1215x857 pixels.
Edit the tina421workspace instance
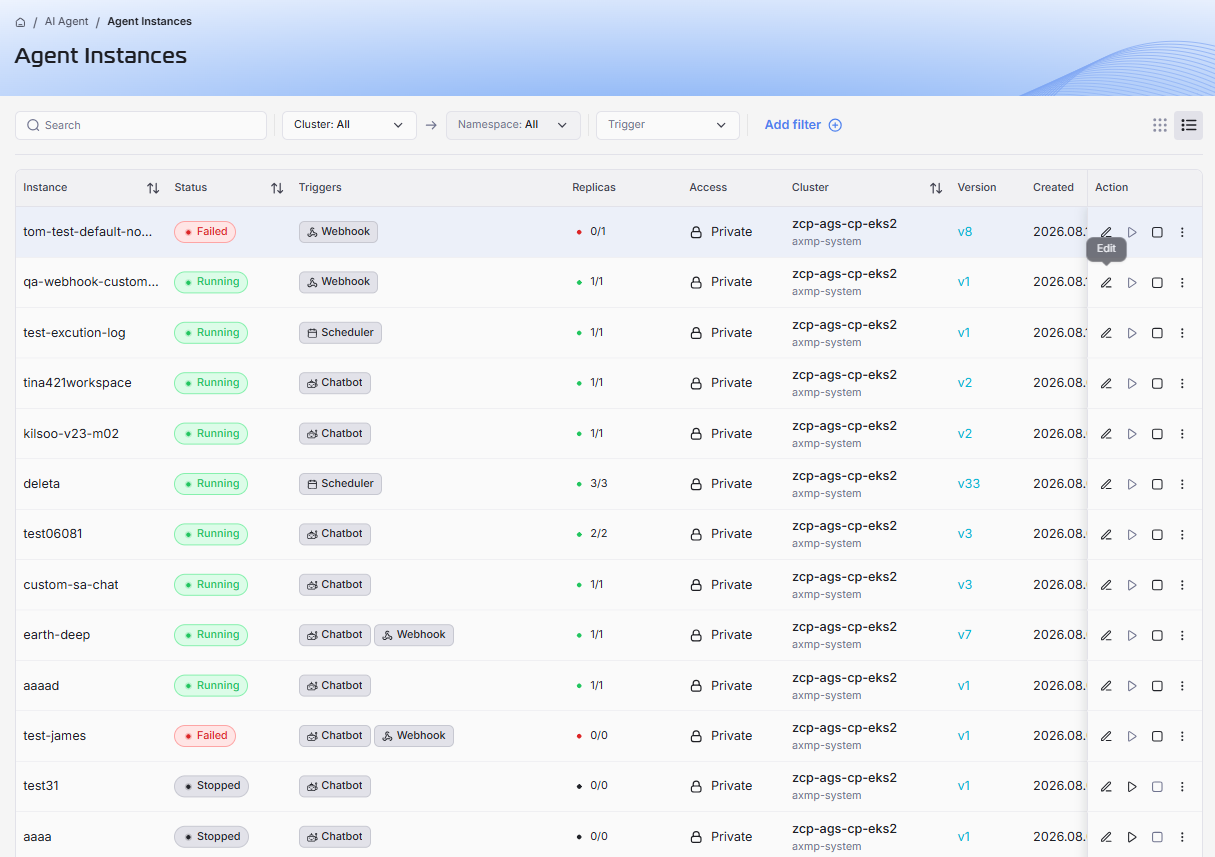point(1106,383)
